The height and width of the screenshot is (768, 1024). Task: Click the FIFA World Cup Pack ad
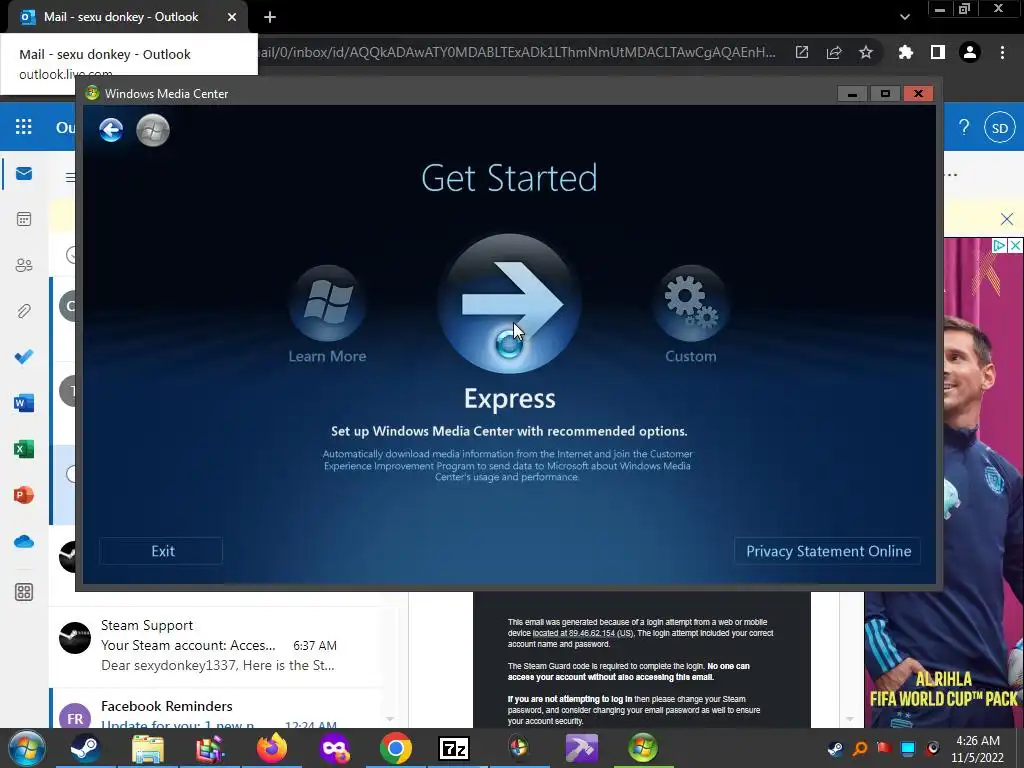tap(944, 483)
